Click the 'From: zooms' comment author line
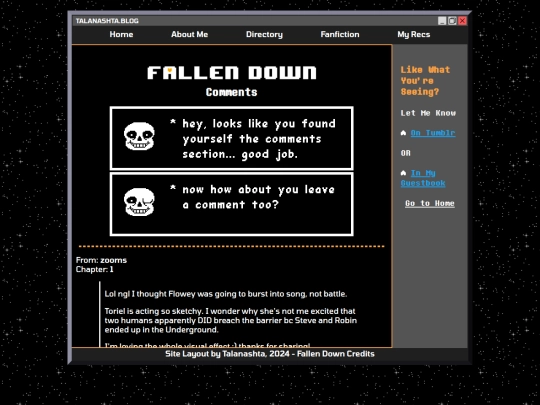 pyautogui.click(x=101, y=260)
